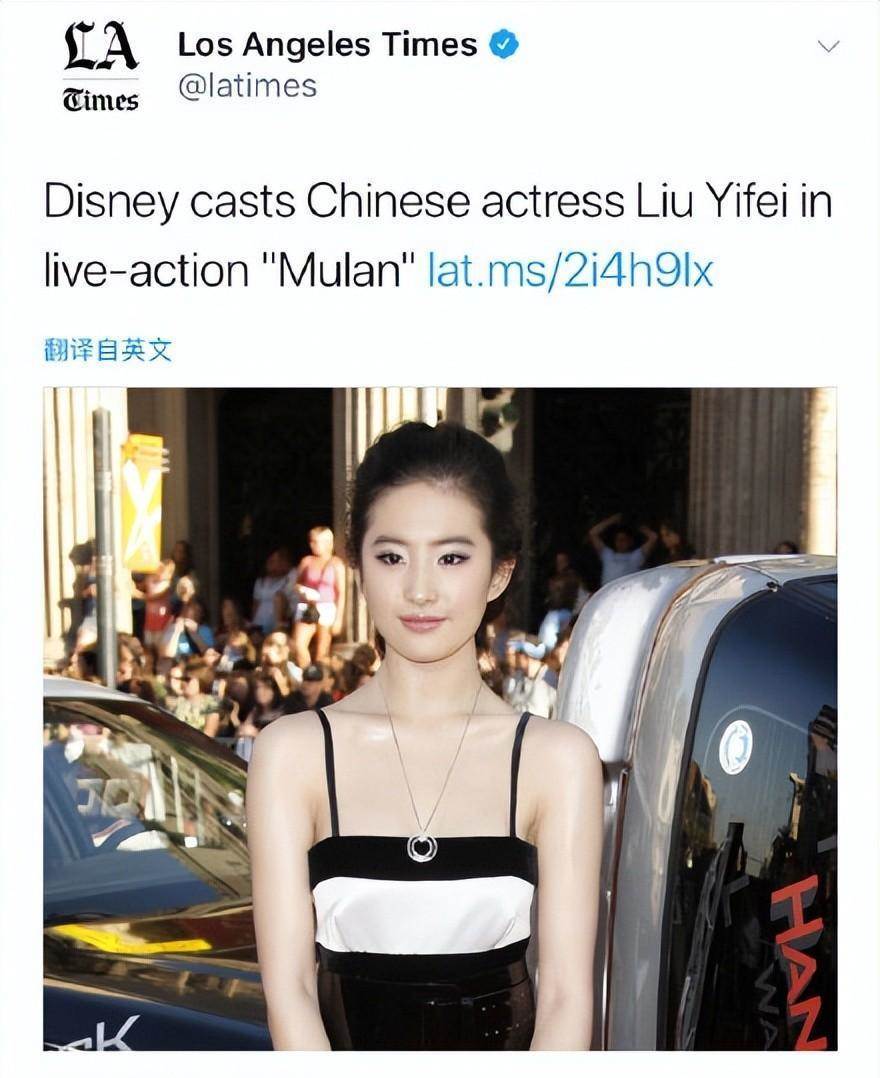
Task: Open the LA Times profile avatar
Action: 101,67
